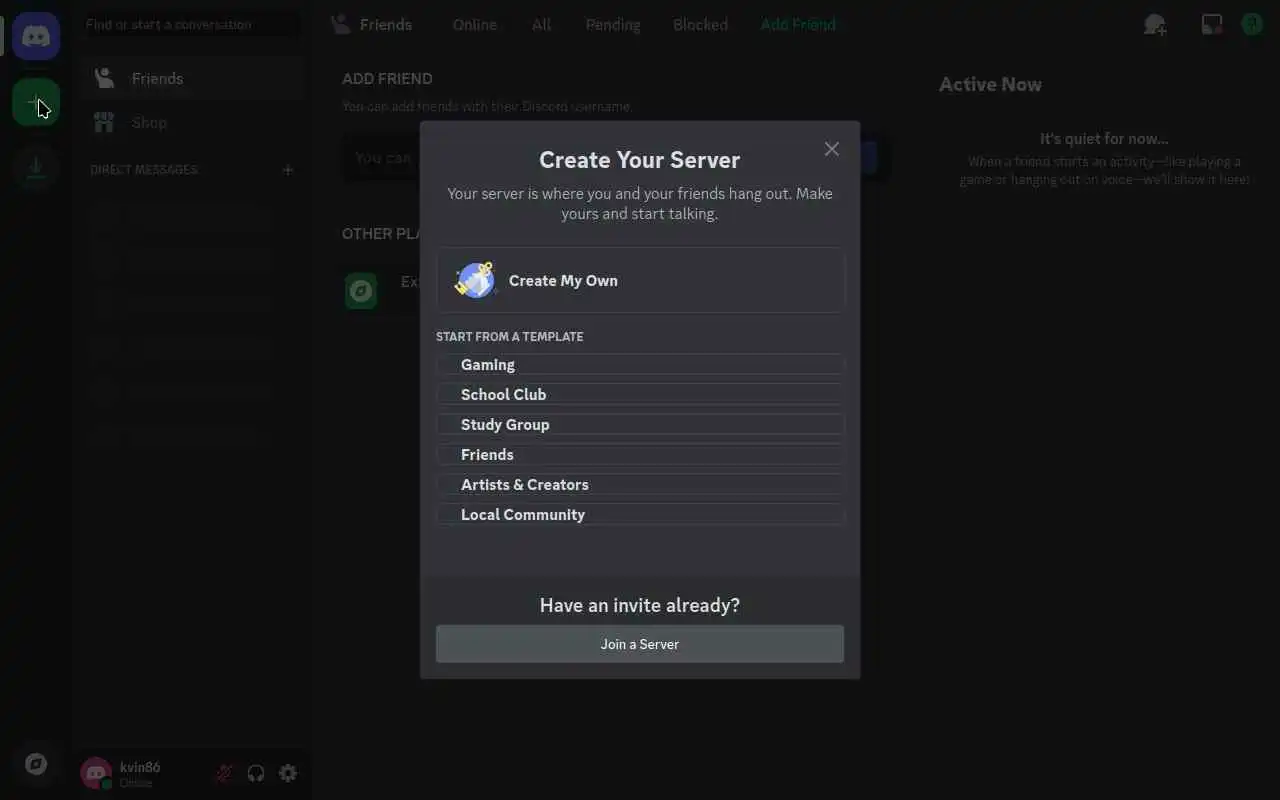
Task: Open the green Help icon
Action: pos(1252,24)
